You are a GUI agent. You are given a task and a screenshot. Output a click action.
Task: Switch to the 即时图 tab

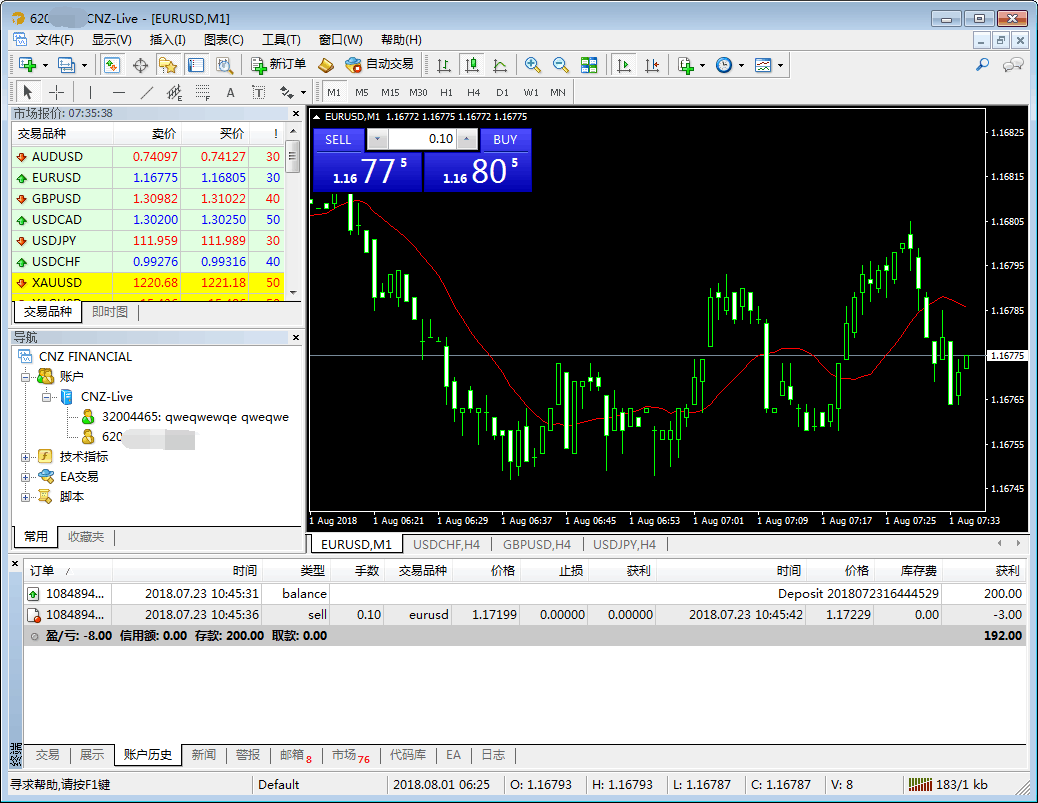(110, 312)
